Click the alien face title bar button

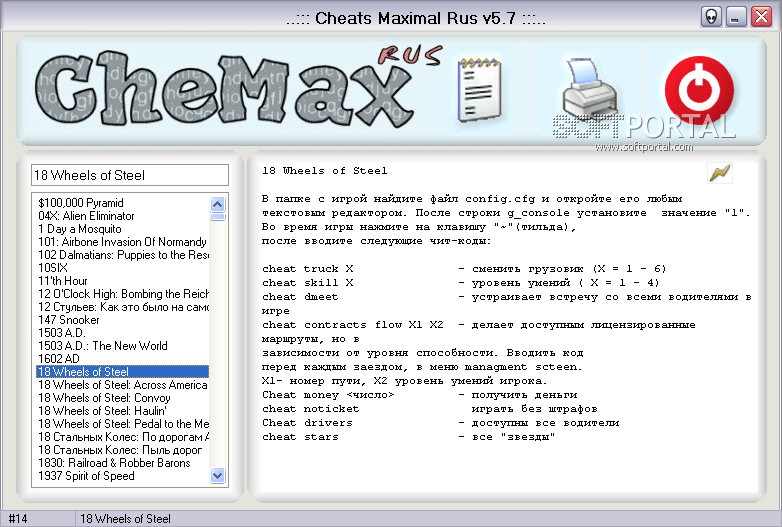click(711, 17)
